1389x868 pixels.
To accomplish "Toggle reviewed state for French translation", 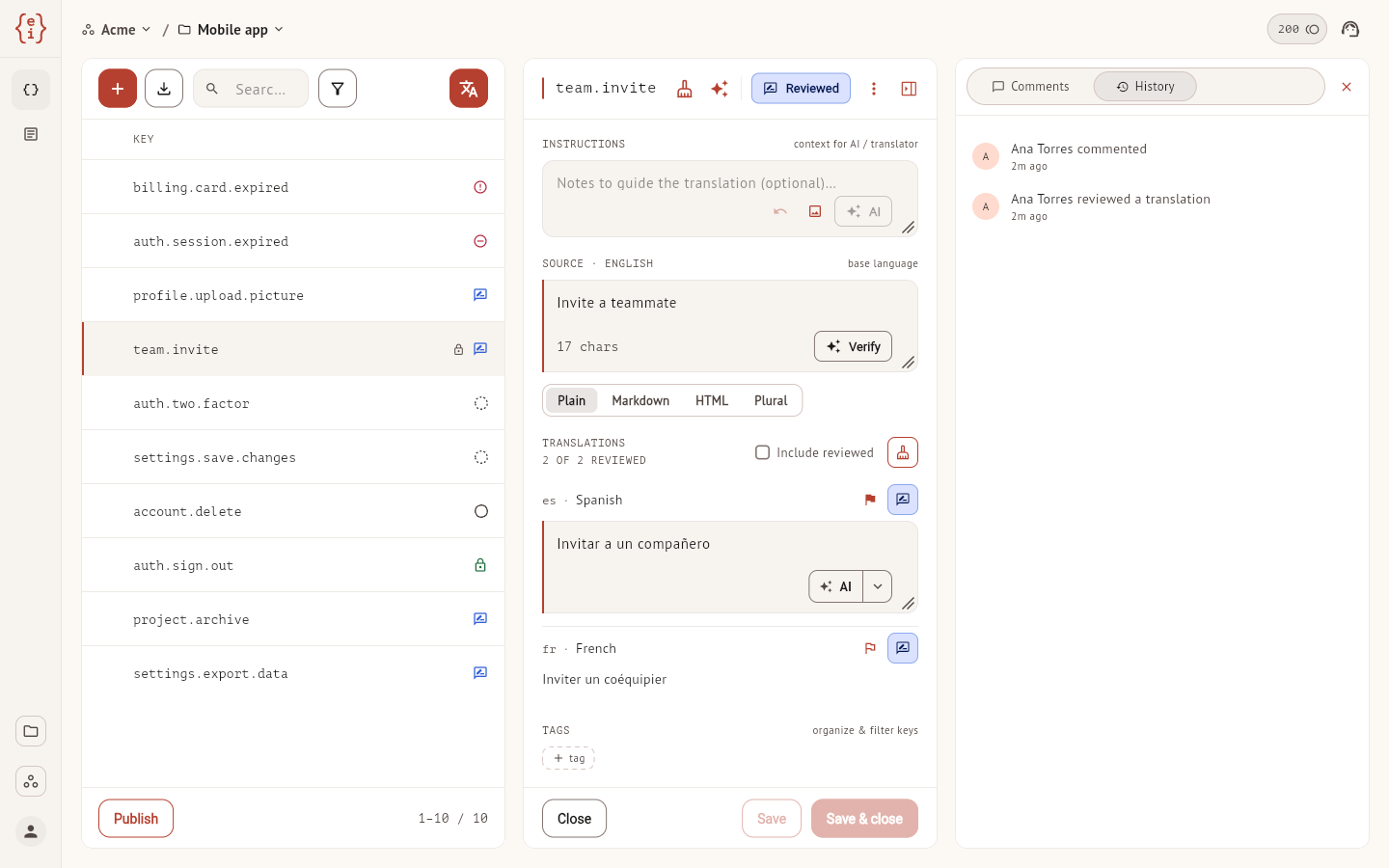I will coord(903,648).
